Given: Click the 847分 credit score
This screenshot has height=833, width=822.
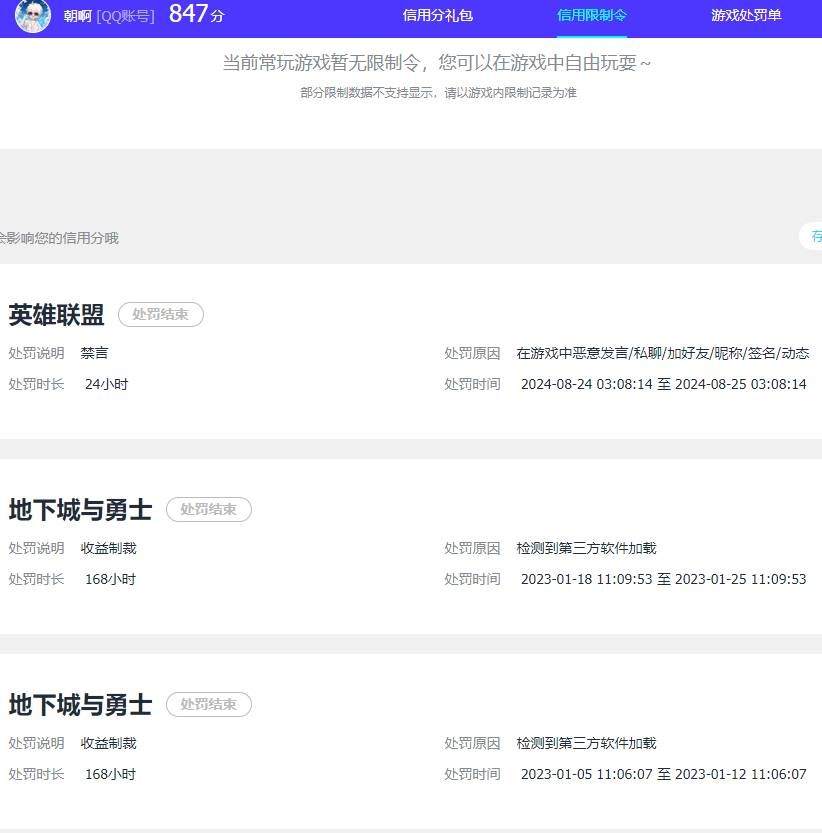Looking at the screenshot, I should (x=196, y=14).
